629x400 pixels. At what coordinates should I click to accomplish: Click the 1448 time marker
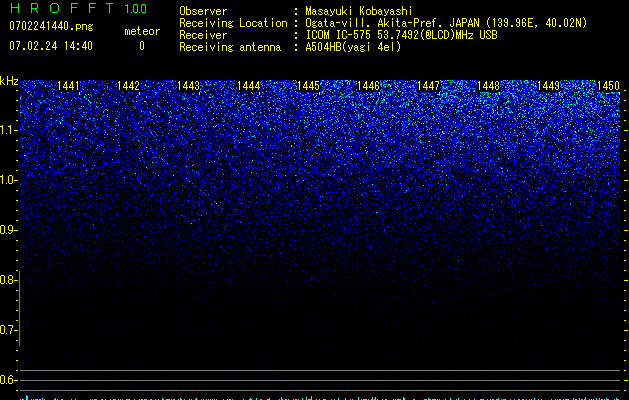[x=489, y=86]
